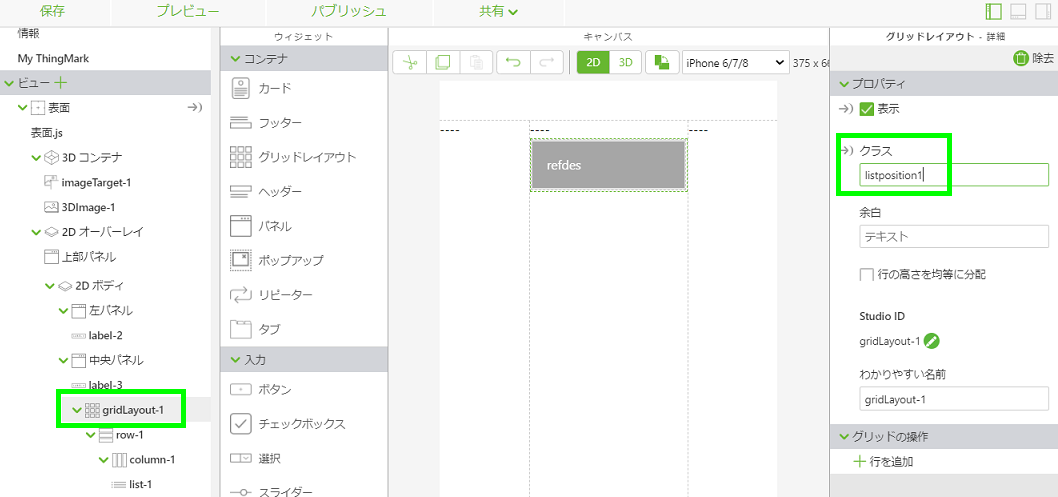This screenshot has width=1058, height=497.
Task: Collapse the 2D オーバーレイ node
Action: 36,232
